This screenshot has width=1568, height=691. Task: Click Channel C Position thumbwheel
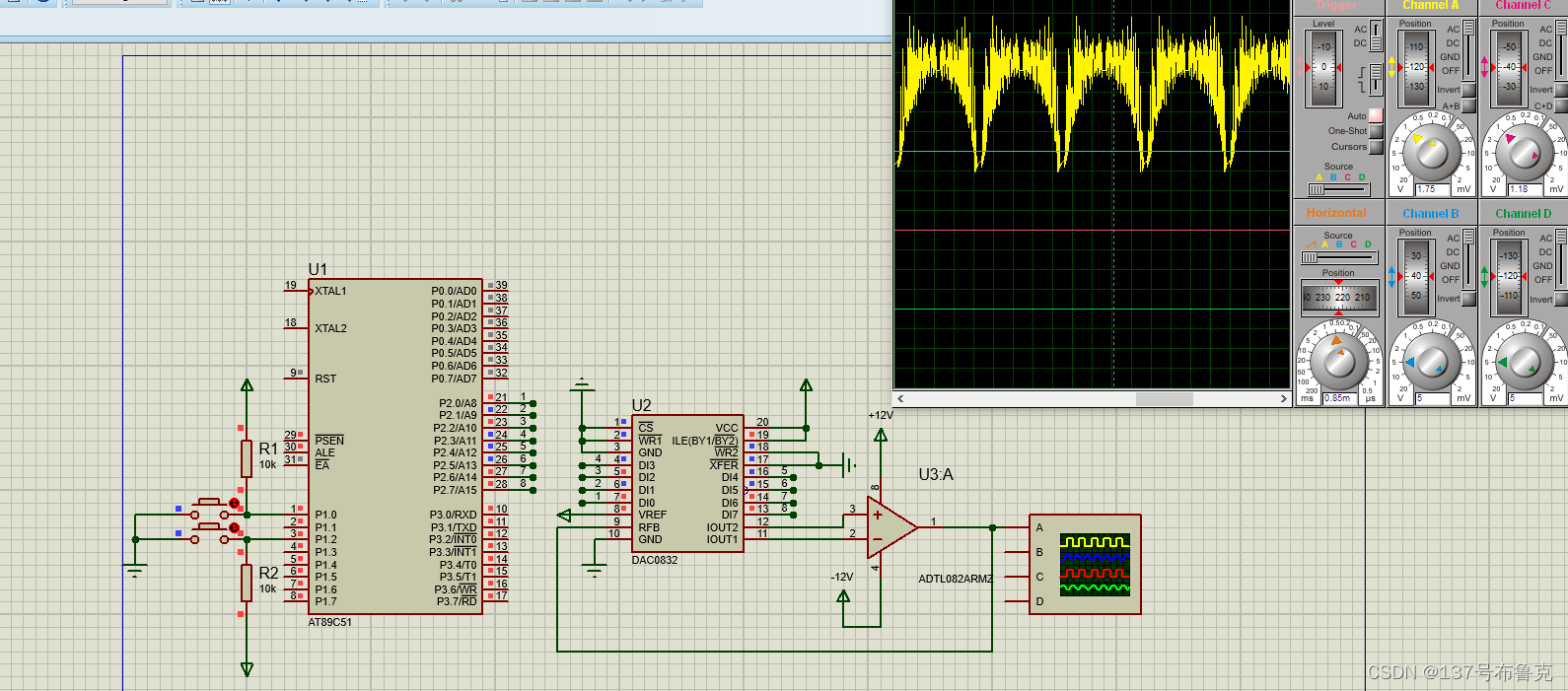coord(1509,68)
